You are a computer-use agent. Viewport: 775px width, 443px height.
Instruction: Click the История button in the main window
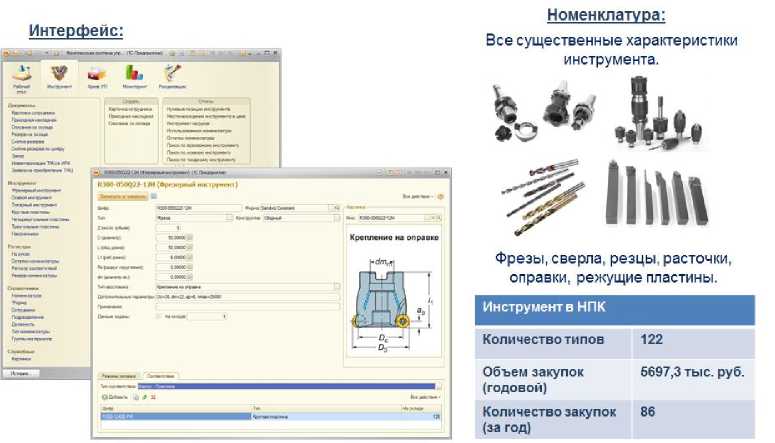20,373
